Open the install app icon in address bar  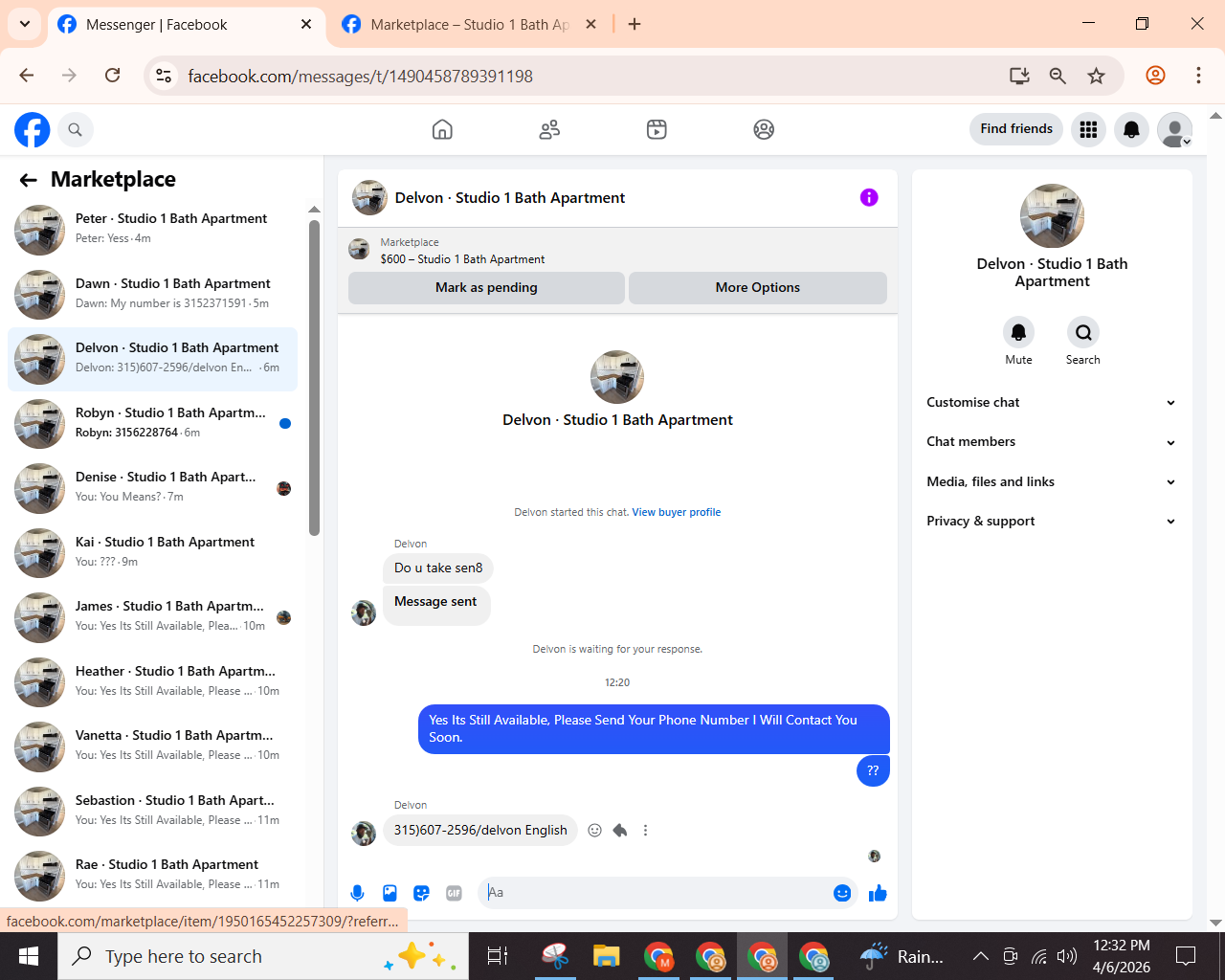(1019, 76)
